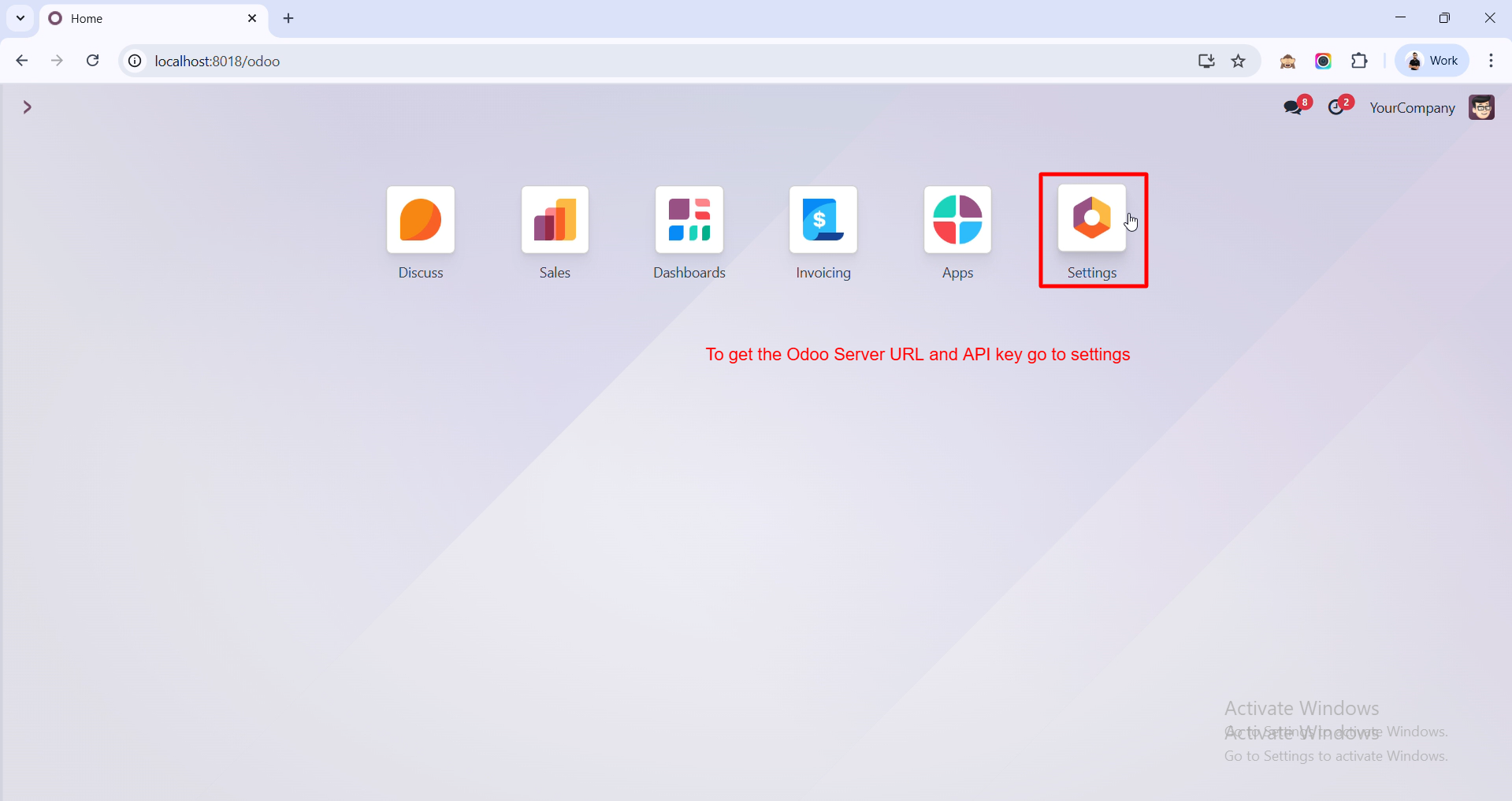Minimize the browser window
Screen dimensions: 1512x801
(1400, 17)
